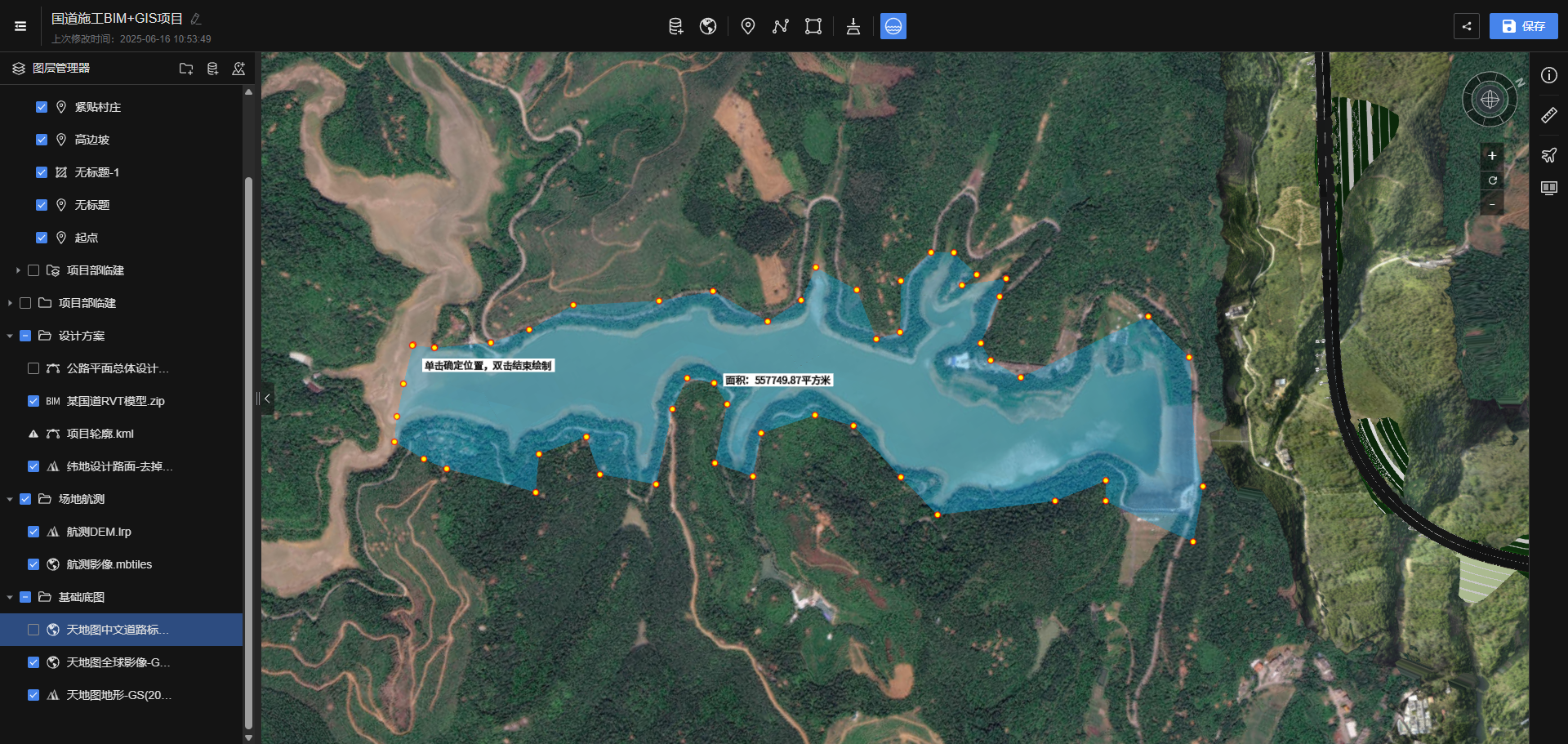Select 天地图中文道路标 layer item

[122, 630]
